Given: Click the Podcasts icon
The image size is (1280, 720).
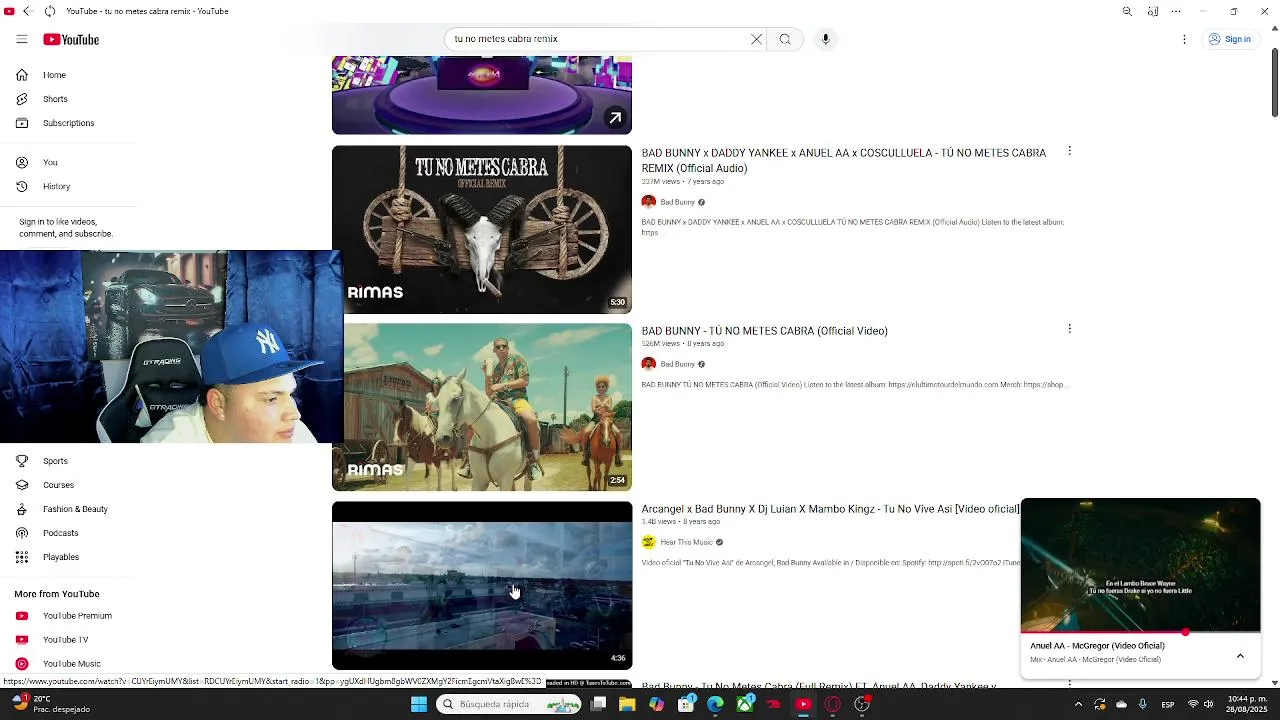Looking at the screenshot, I should [x=22, y=533].
